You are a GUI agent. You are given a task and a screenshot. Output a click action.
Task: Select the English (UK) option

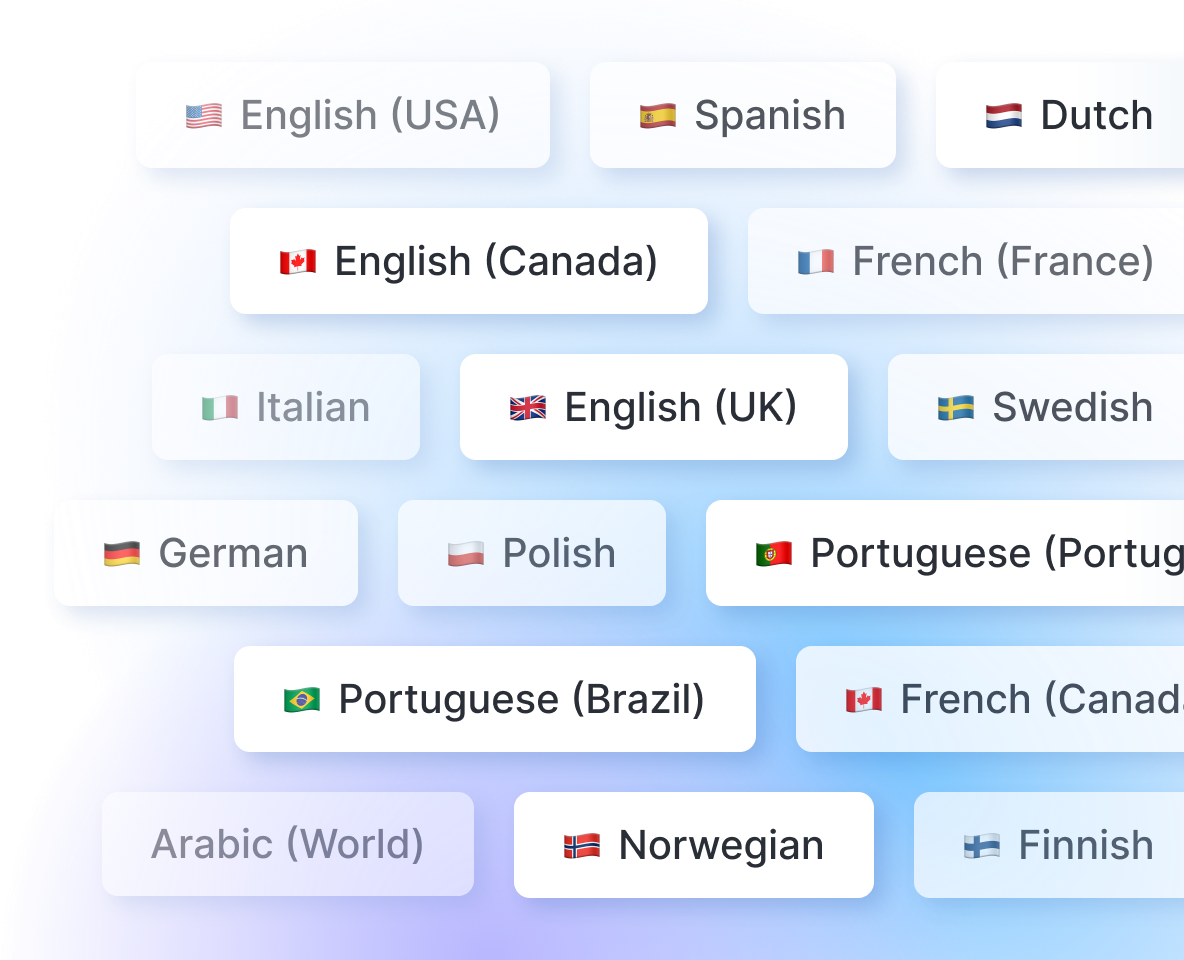pos(653,407)
